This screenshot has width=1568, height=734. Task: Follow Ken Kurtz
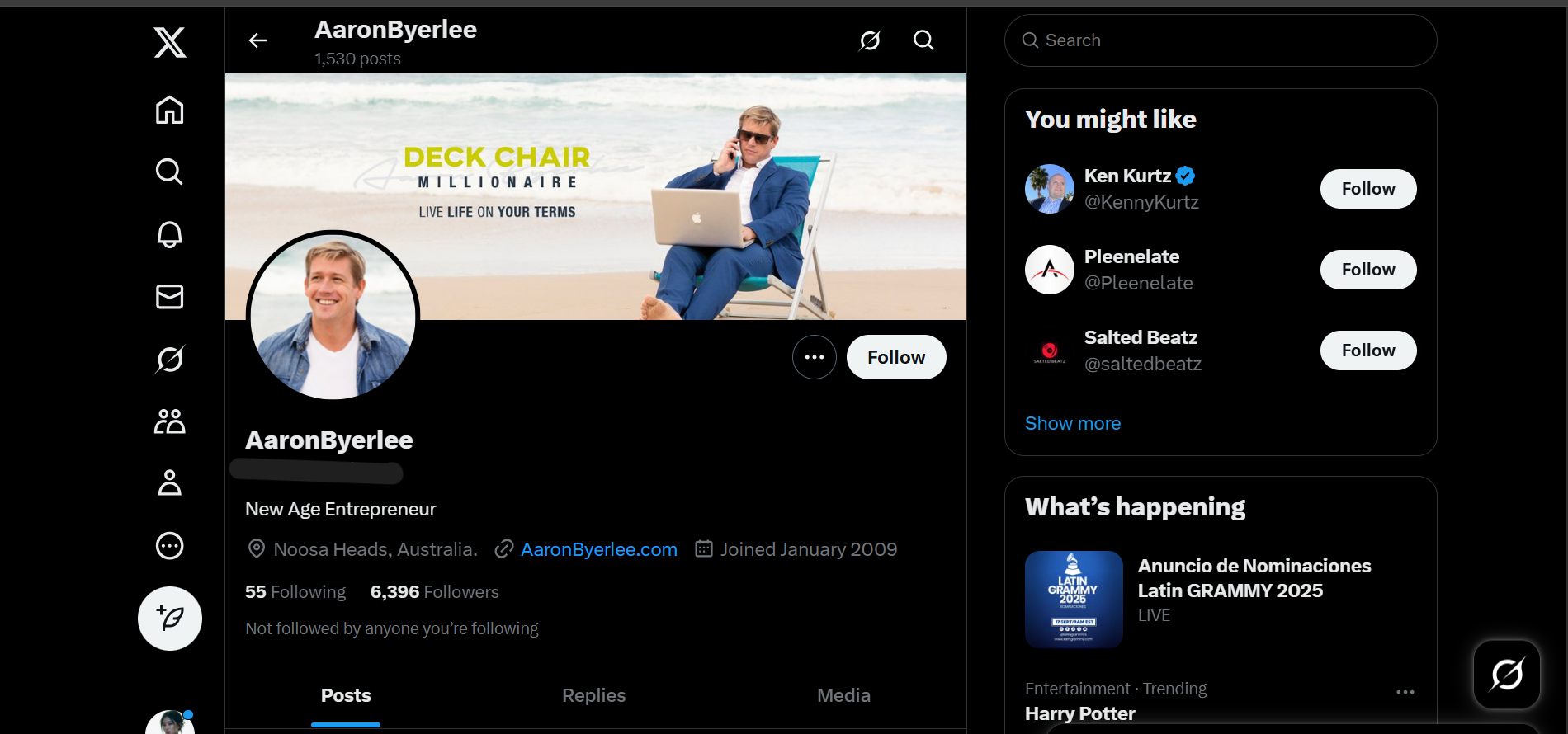[x=1367, y=189]
